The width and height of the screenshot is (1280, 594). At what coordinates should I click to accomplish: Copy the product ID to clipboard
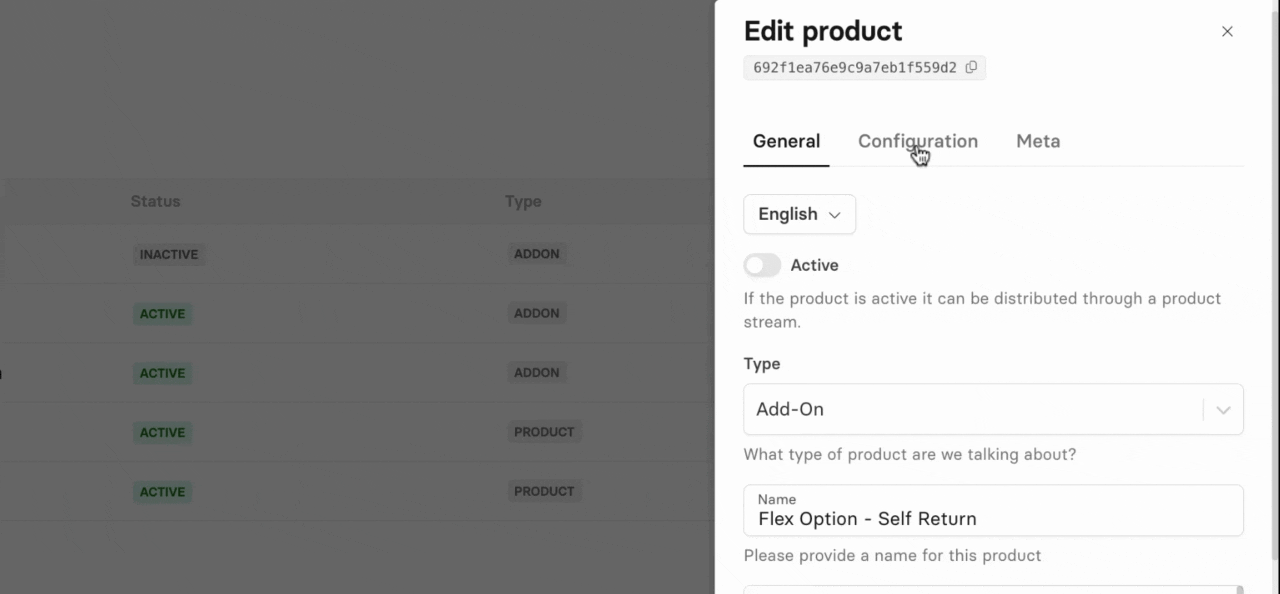point(971,67)
